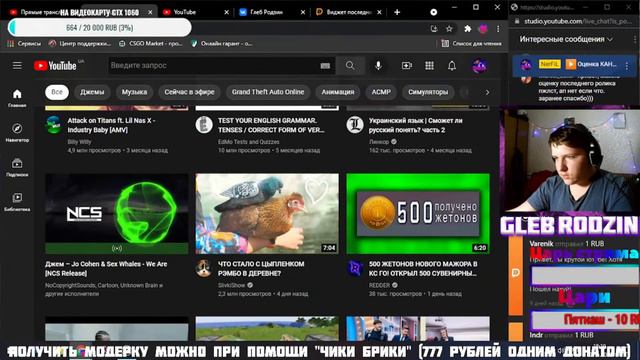Screen dimensions: 640x360
Task: Open the notifications bell
Action: (452, 65)
